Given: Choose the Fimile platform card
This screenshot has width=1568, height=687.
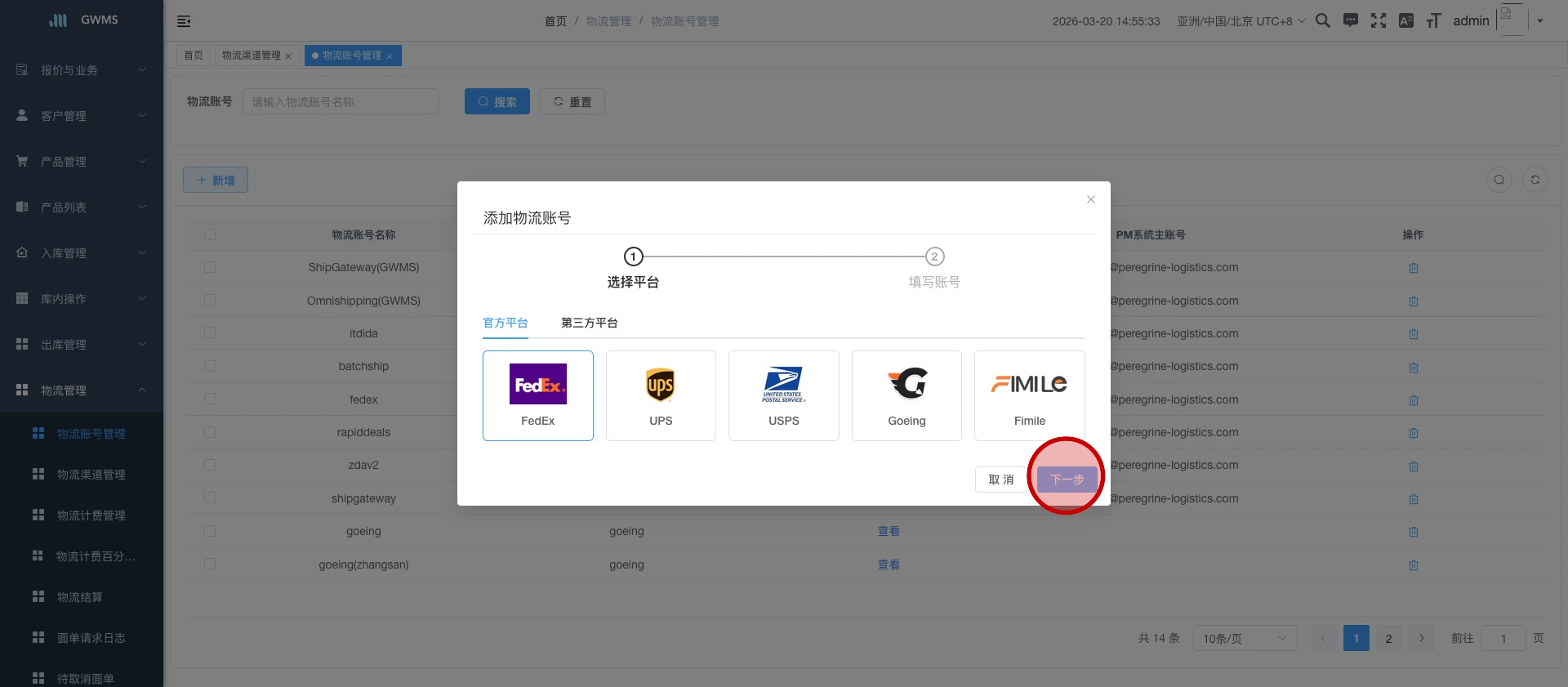Looking at the screenshot, I should 1030,395.
